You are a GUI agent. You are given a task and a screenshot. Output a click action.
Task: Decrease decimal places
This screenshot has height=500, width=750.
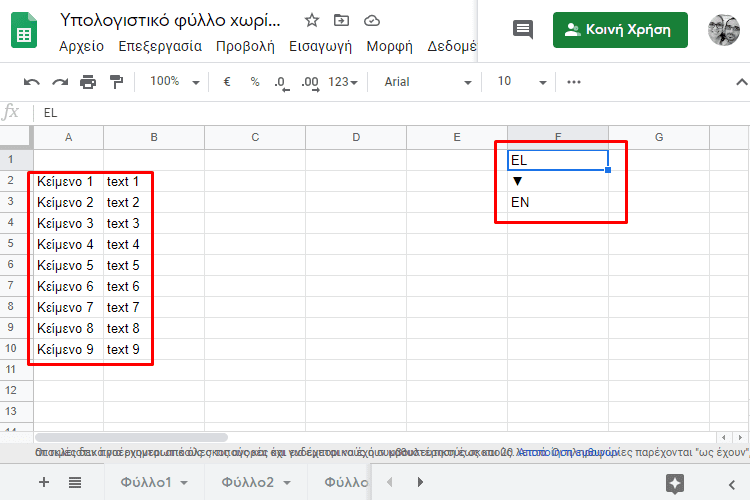[x=282, y=83]
